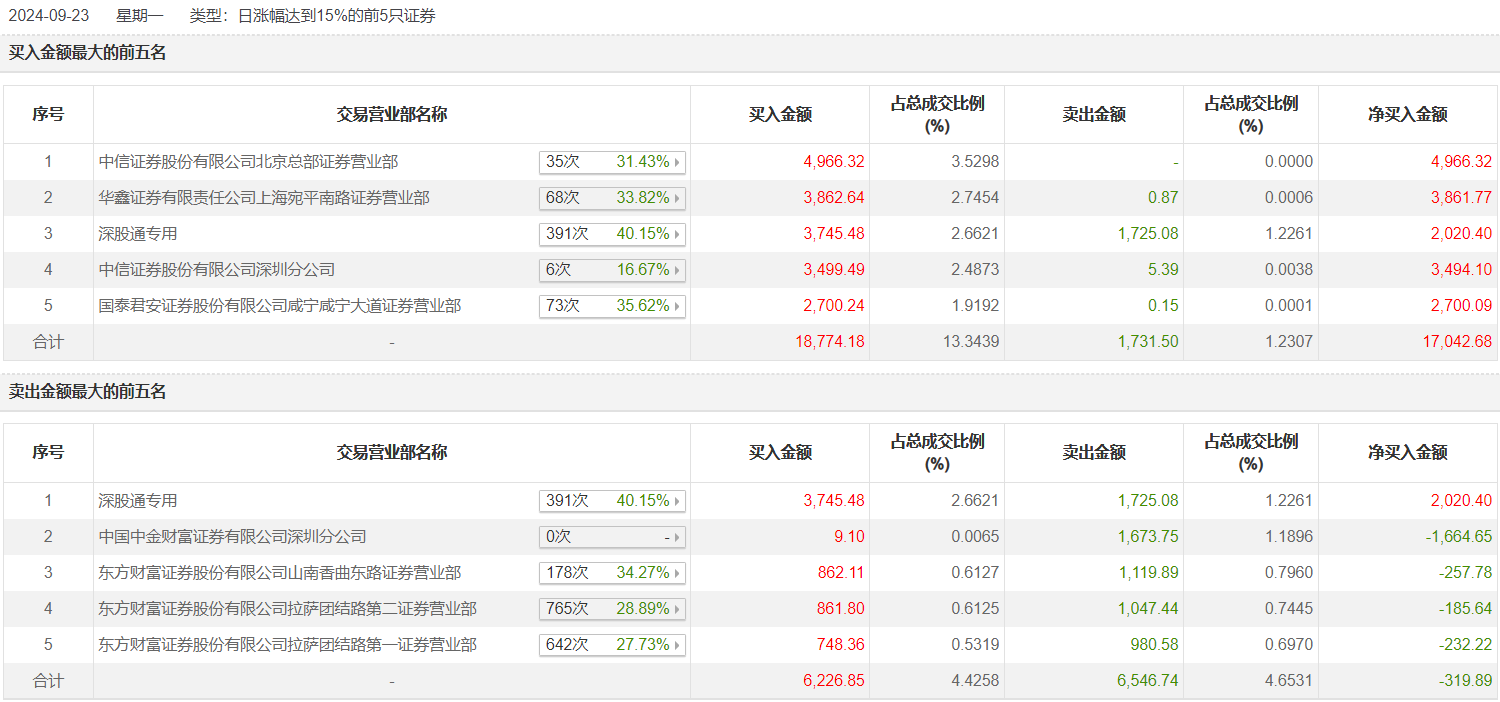Click the arrow icon beside 31.43%
Screen dimensions: 1500x702
[x=678, y=162]
